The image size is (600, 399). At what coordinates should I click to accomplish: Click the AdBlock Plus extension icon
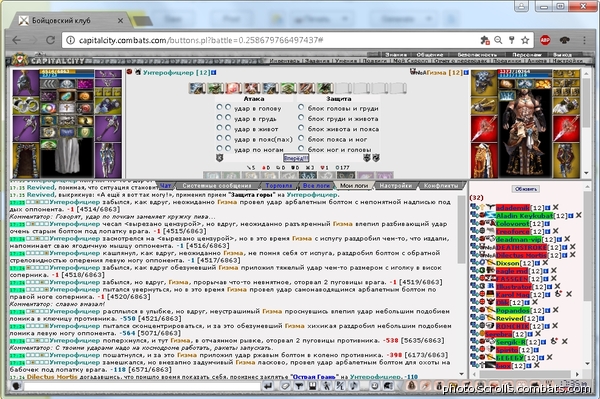(x=545, y=40)
